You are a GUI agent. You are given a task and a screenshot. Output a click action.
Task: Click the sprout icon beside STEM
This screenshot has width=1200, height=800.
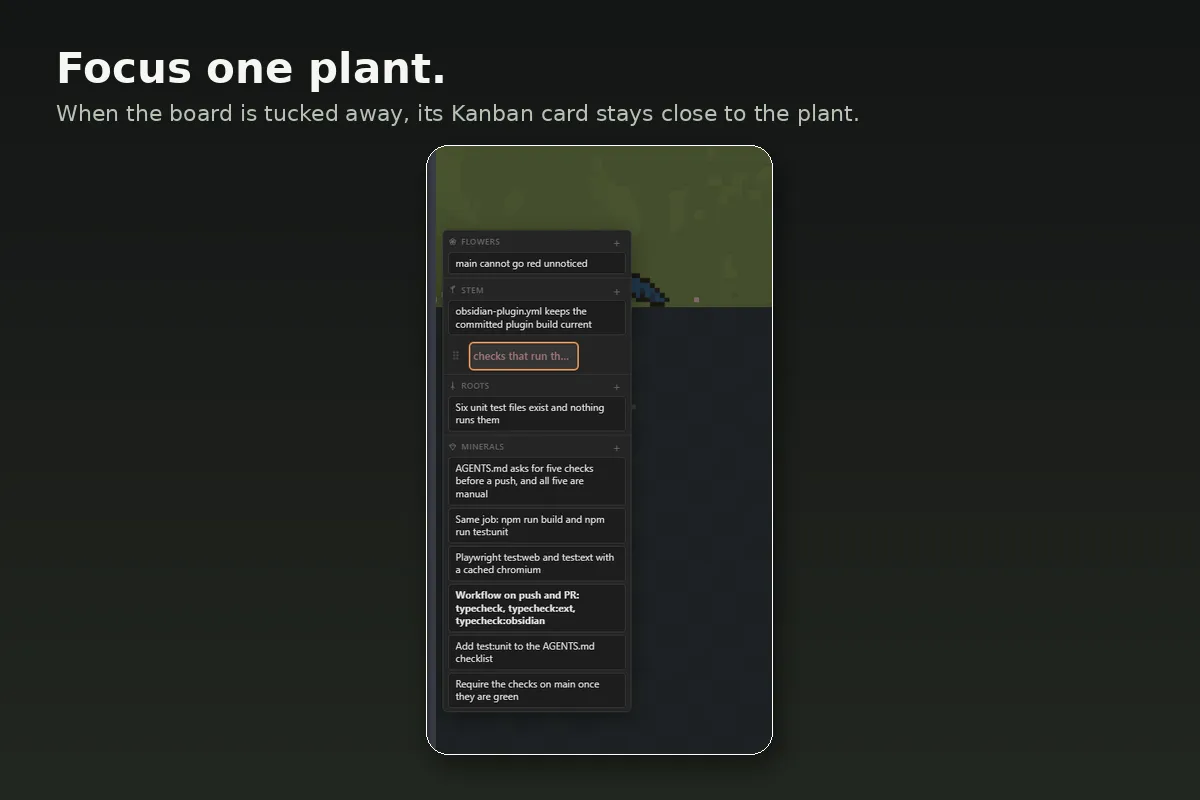[453, 290]
